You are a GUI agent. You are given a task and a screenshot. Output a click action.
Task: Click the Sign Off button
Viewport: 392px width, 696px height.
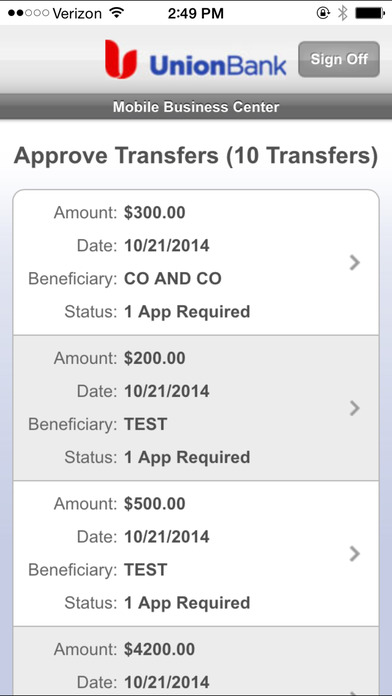tap(339, 59)
